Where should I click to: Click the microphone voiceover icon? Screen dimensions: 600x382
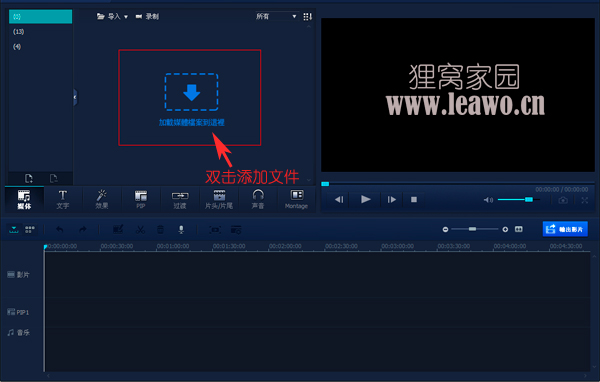[x=181, y=230]
